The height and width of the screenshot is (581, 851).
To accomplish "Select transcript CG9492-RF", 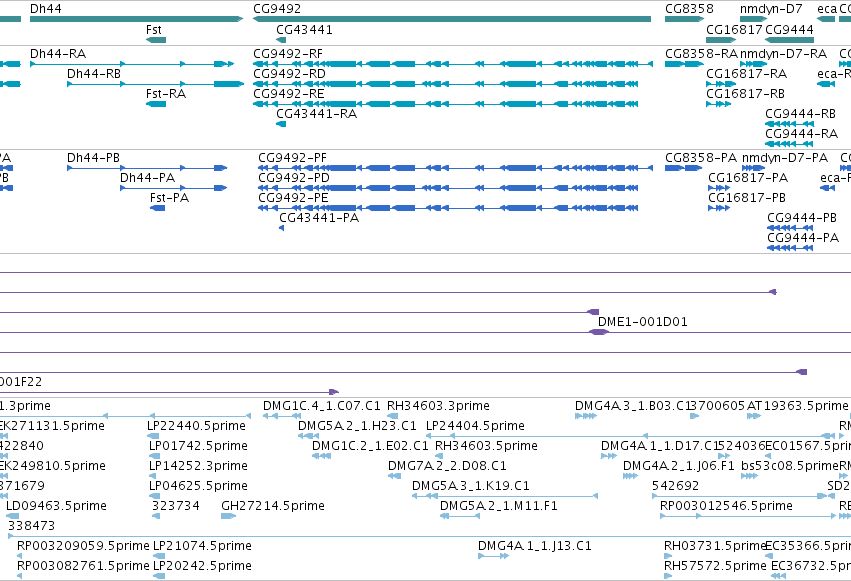I will (453, 64).
